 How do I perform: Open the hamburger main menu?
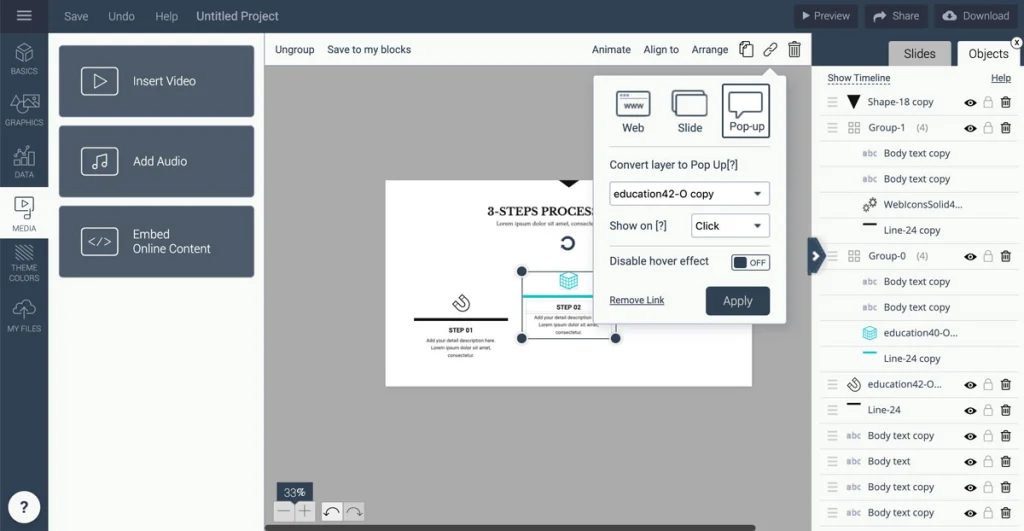(24, 16)
